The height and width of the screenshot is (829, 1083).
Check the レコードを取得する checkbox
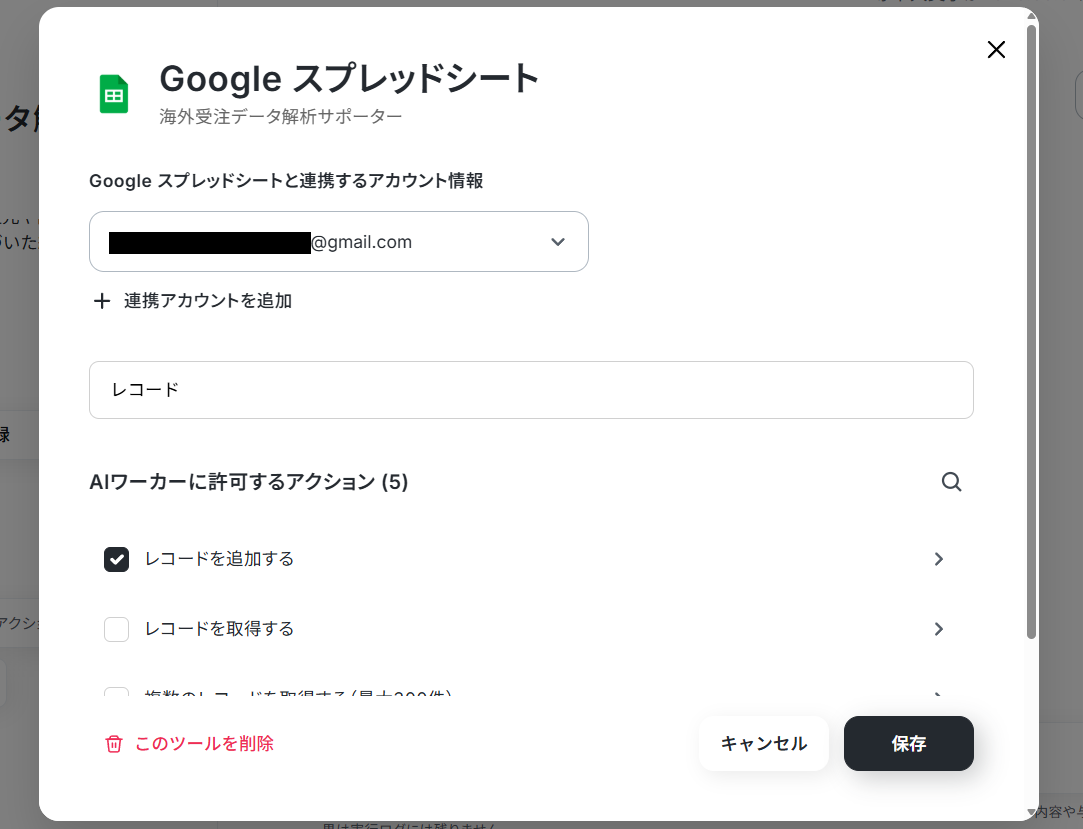coord(116,629)
